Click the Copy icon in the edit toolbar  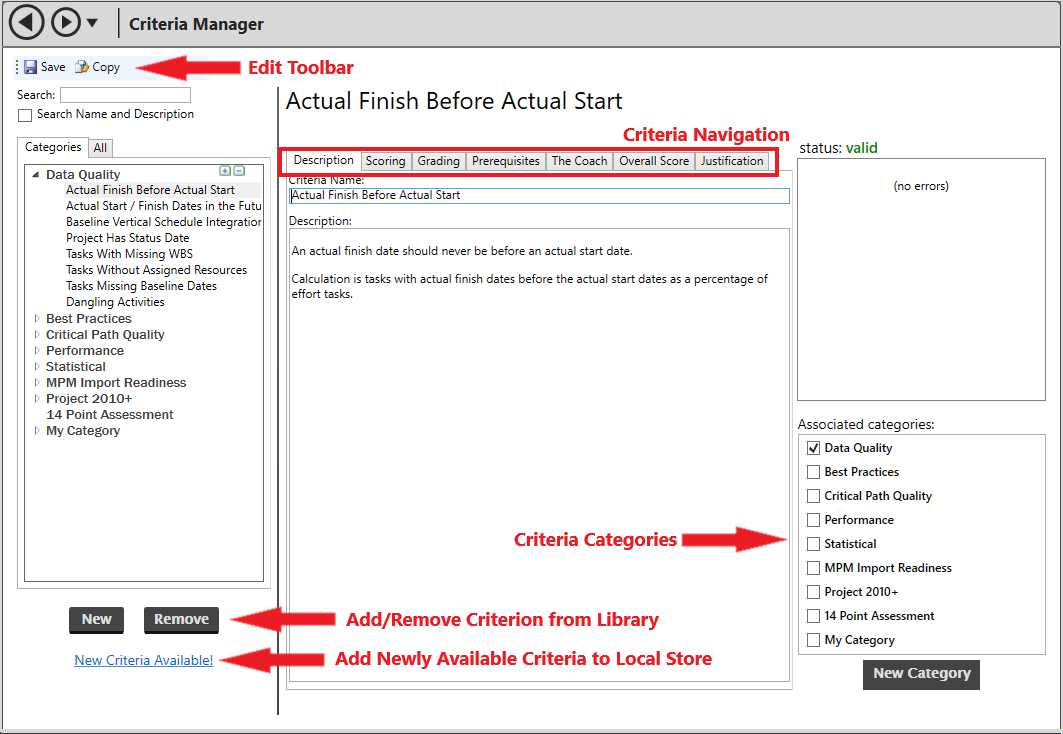point(82,67)
